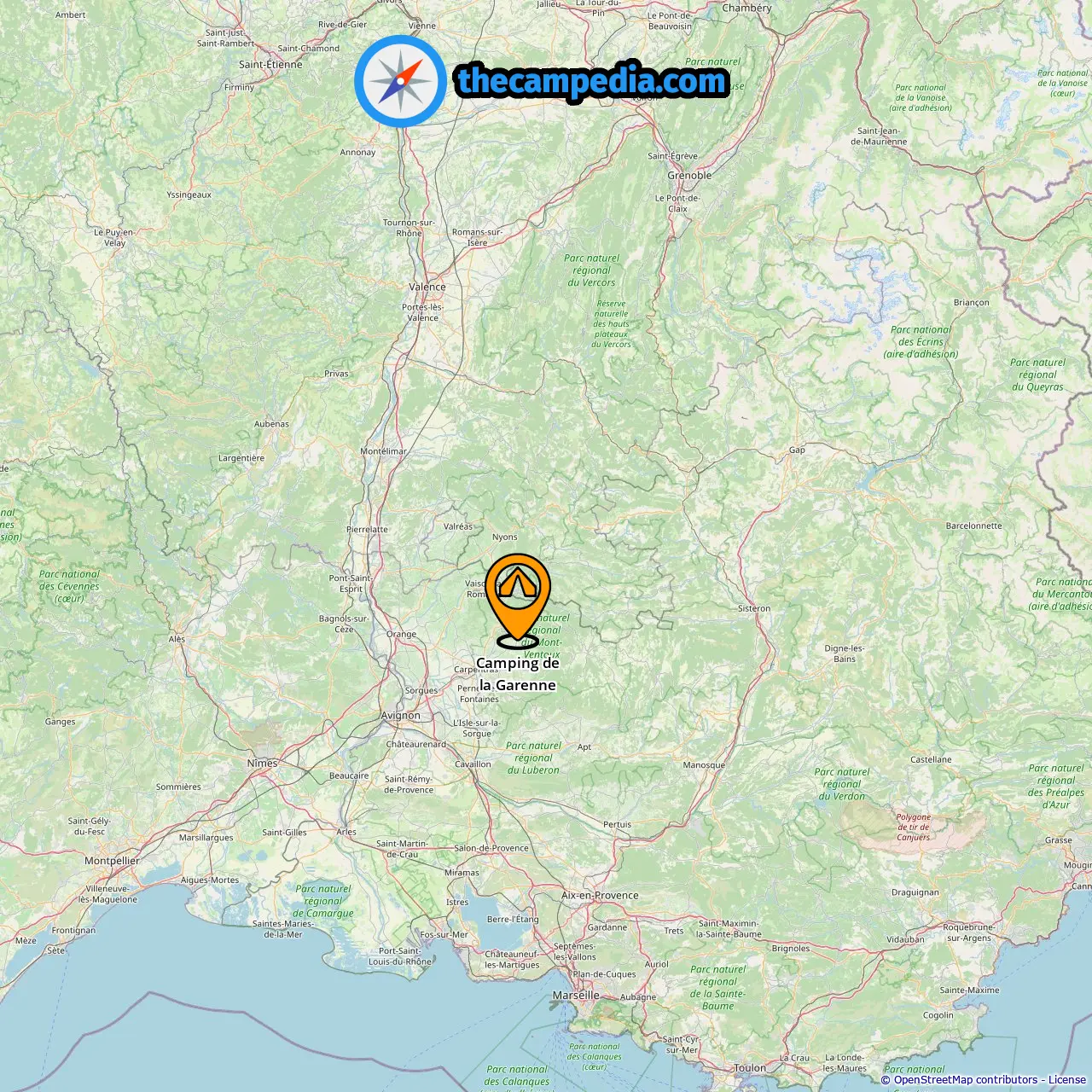Viewport: 1092px width, 1092px height.
Task: Click the Gap town label
Action: (x=797, y=450)
